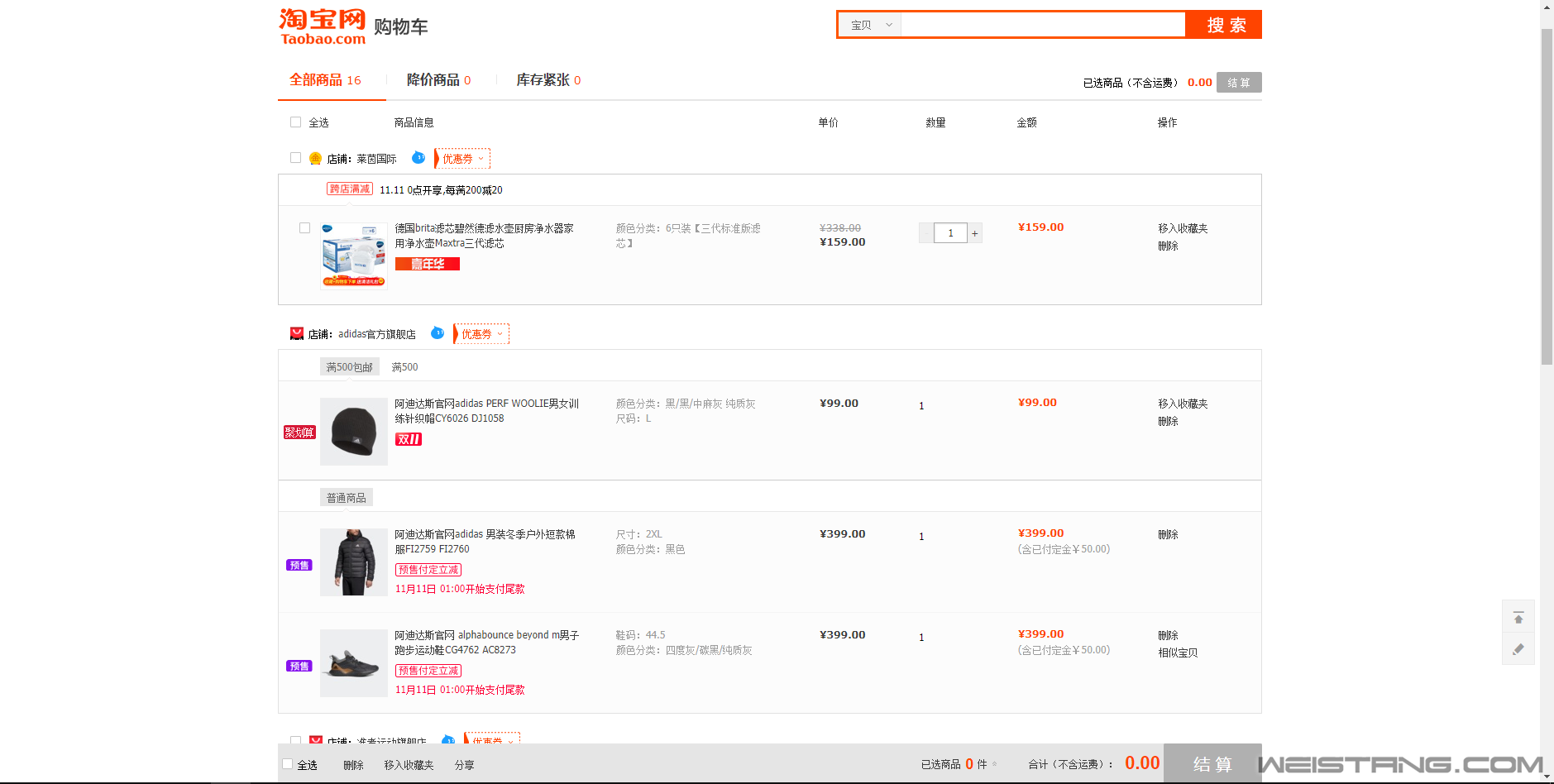The height and width of the screenshot is (784, 1554).
Task: Delete the adidas hat item
Action: click(1168, 421)
